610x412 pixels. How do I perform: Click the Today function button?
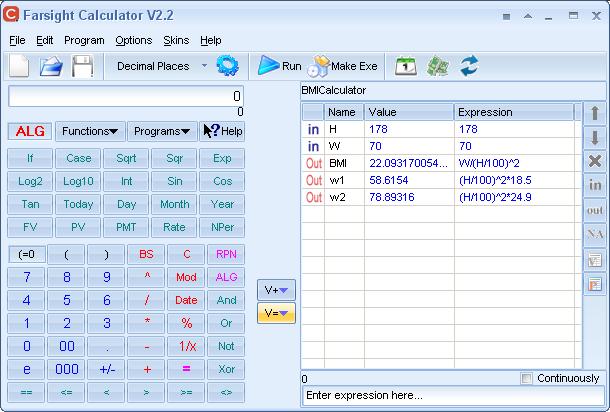[78, 204]
